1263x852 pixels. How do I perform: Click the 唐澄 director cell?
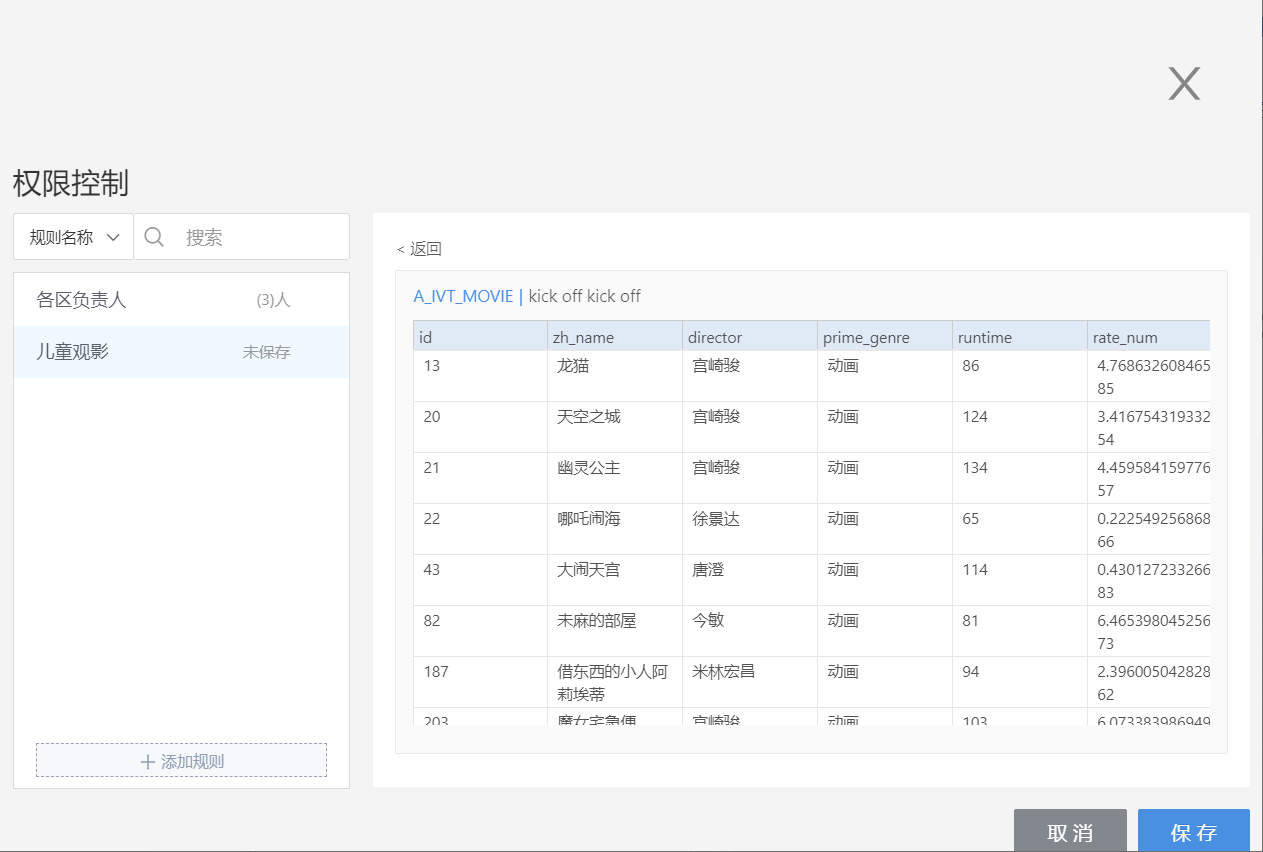[750, 581]
